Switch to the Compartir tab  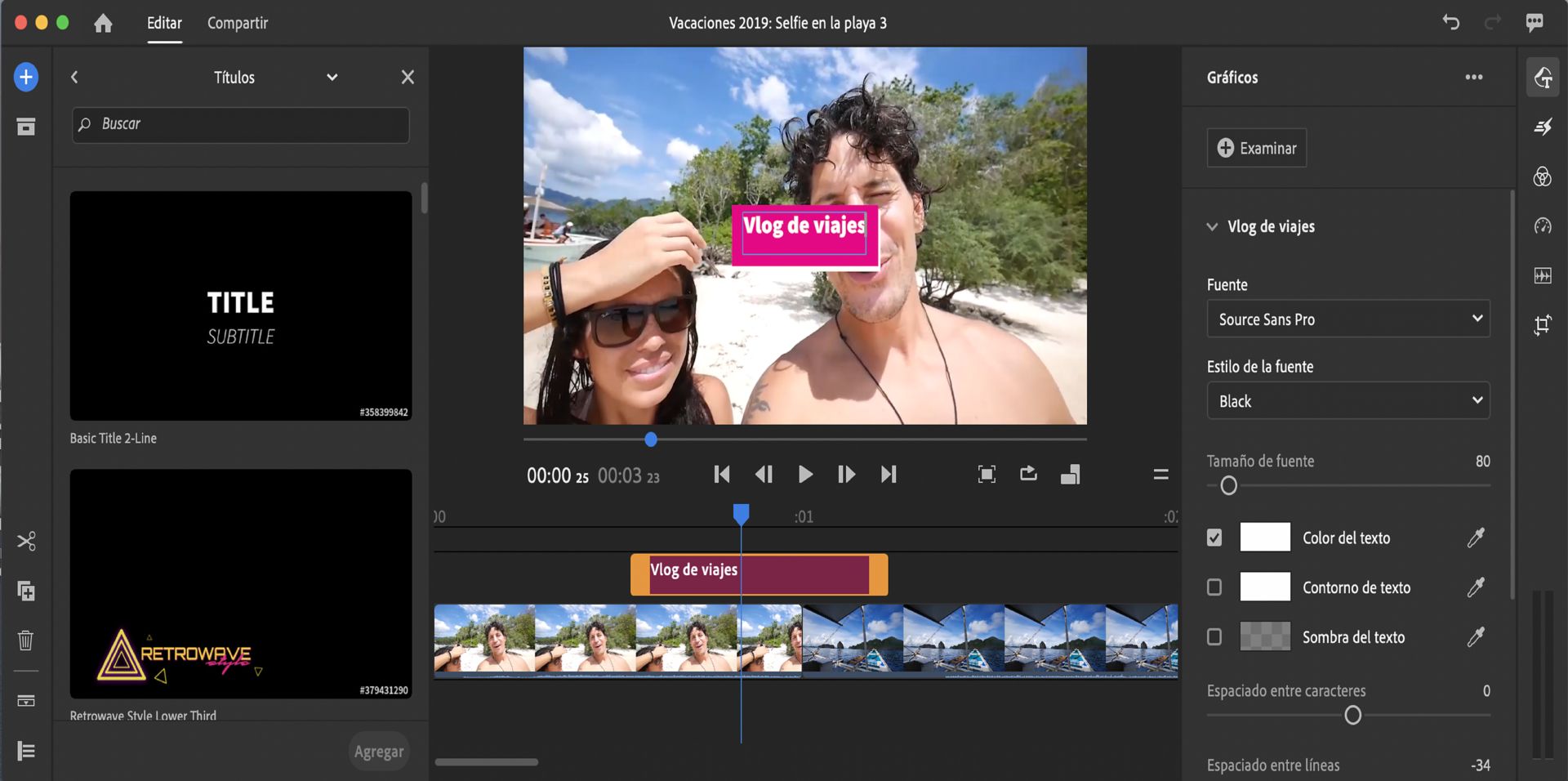pyautogui.click(x=236, y=23)
